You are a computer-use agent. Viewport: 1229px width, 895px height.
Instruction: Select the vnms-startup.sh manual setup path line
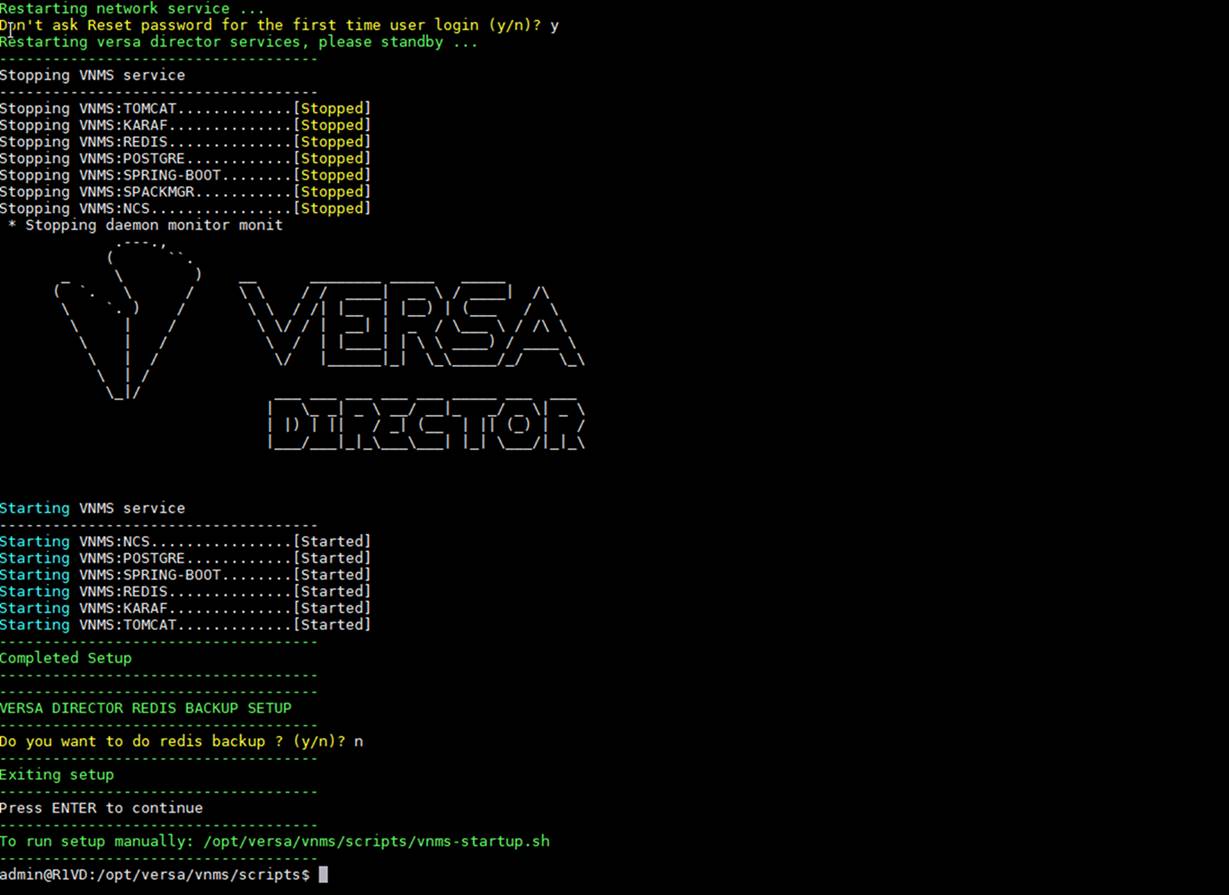[x=275, y=841]
